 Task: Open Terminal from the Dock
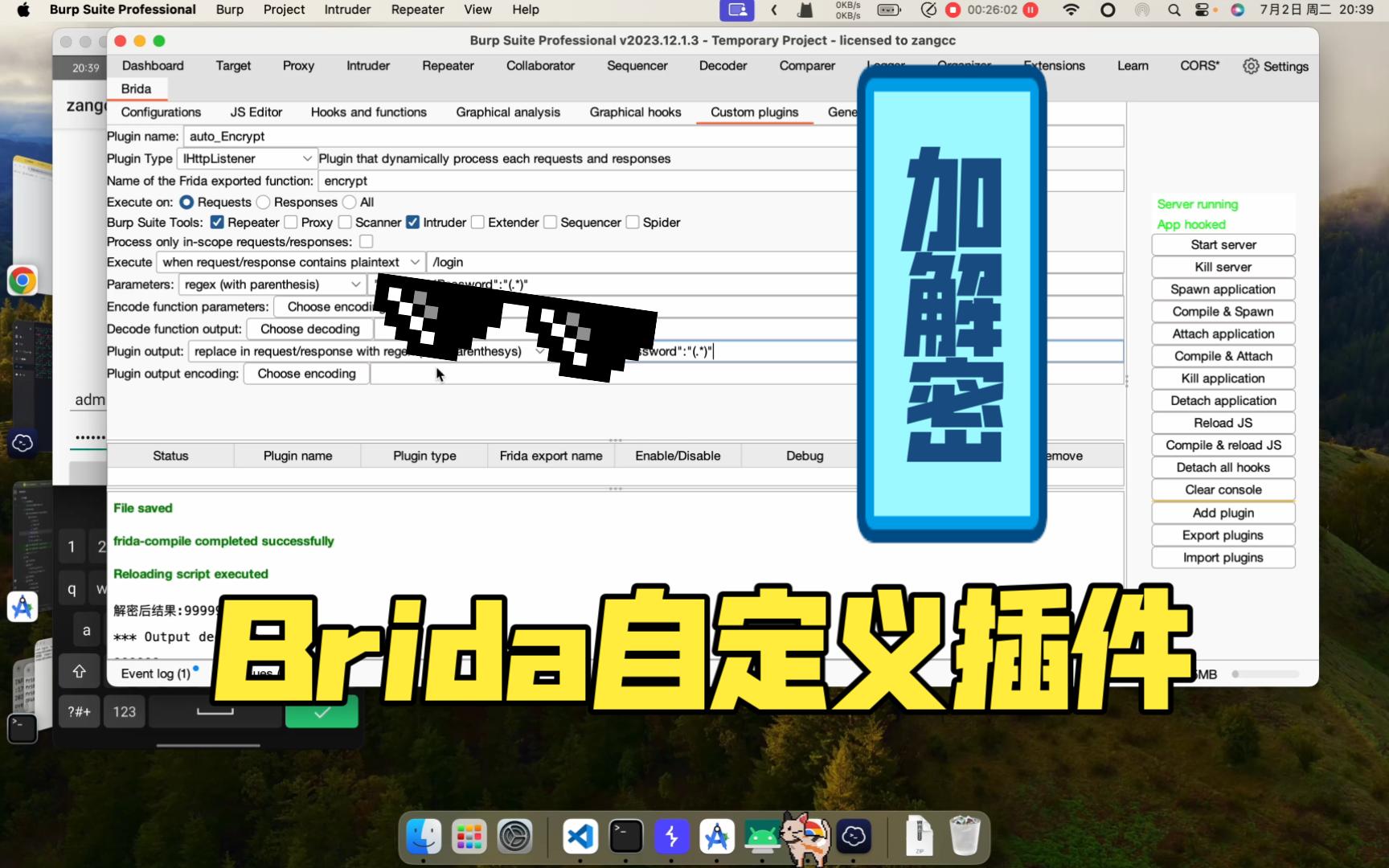(626, 837)
